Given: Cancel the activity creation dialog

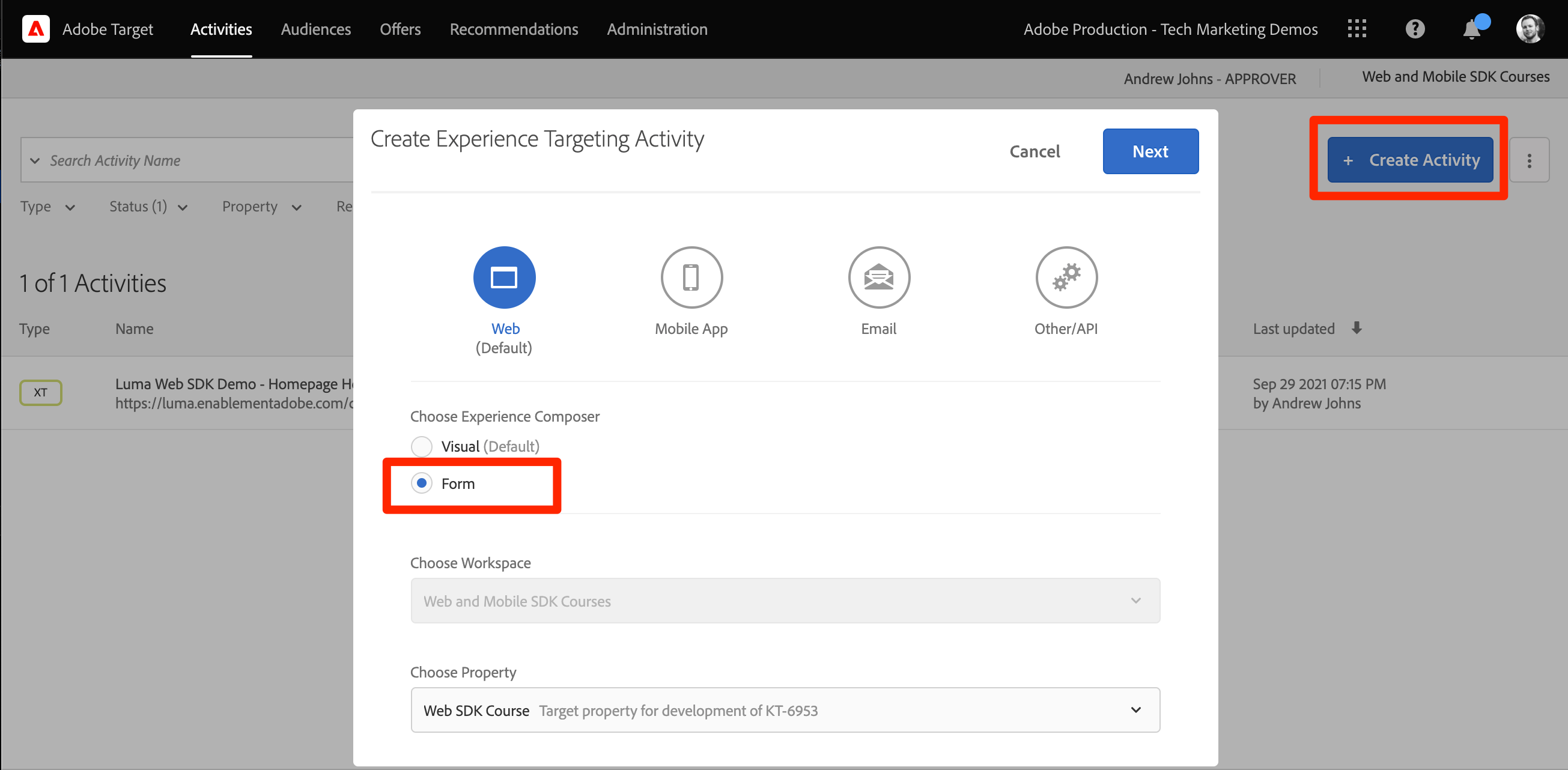Looking at the screenshot, I should point(1034,151).
